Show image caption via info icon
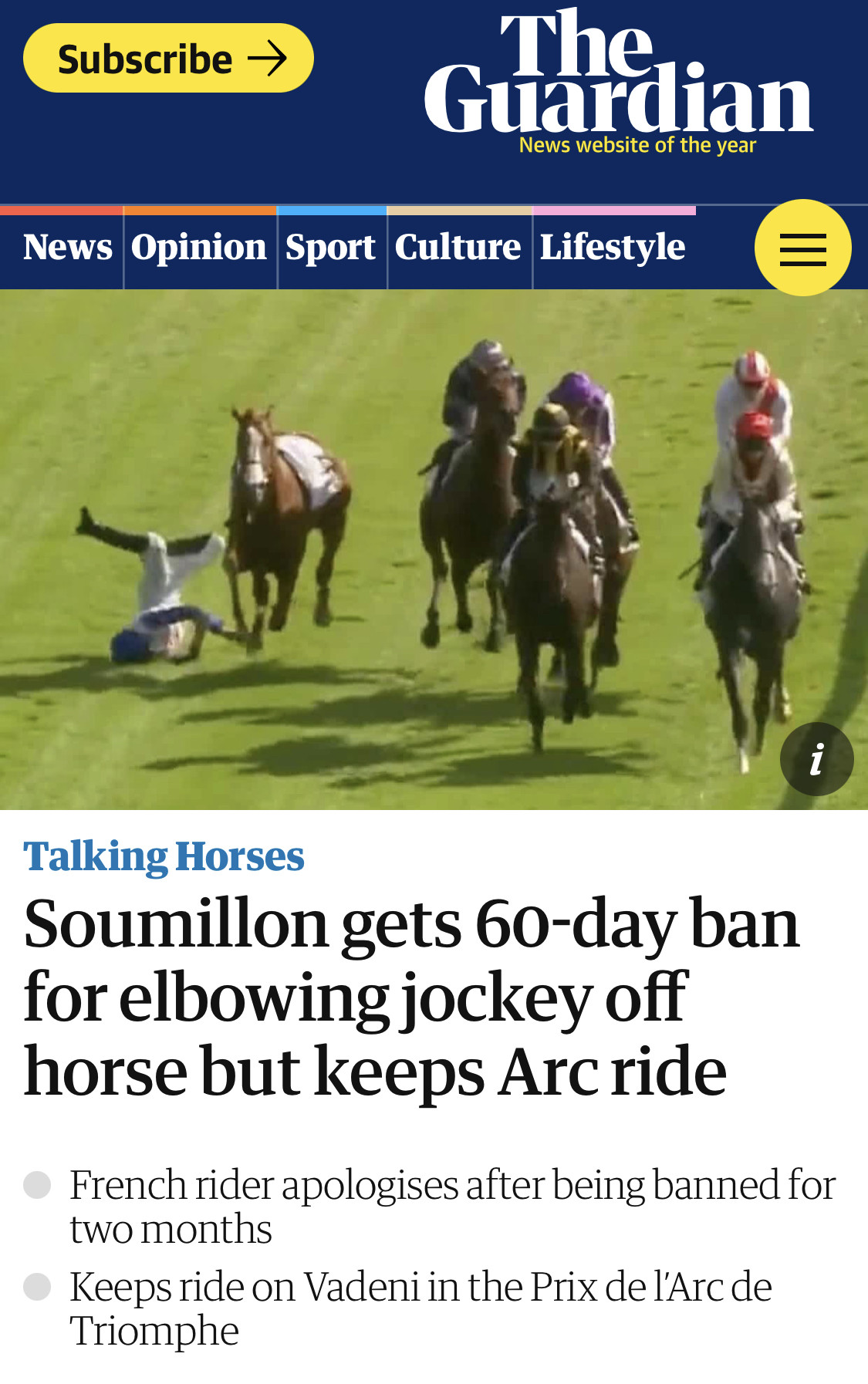This screenshot has height=1384, width=868. [x=816, y=759]
